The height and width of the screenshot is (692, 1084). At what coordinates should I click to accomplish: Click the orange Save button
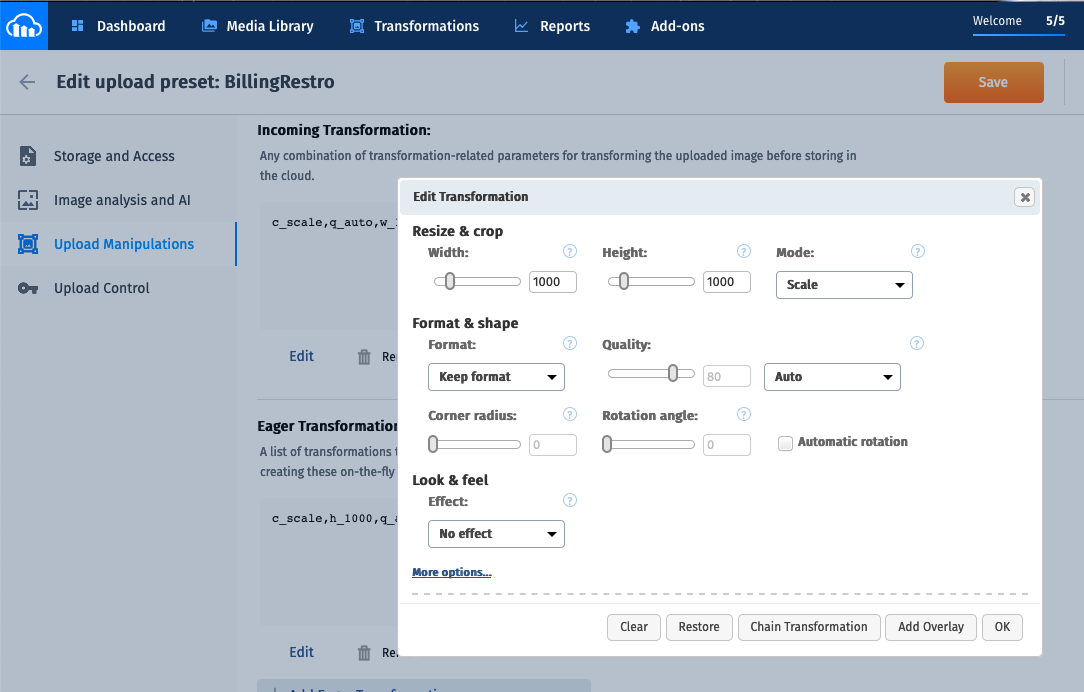point(993,82)
